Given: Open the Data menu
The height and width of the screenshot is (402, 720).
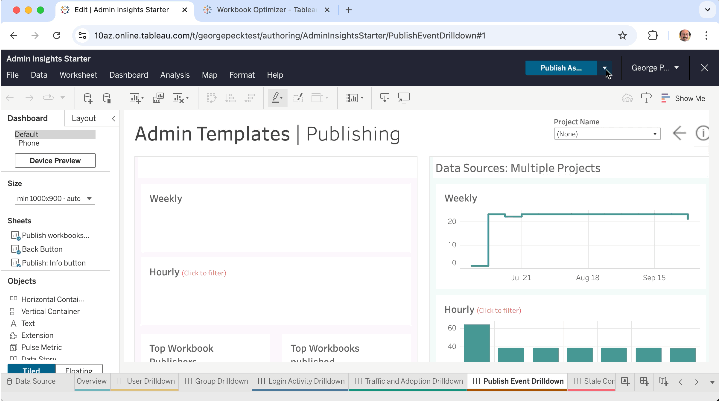Looking at the screenshot, I should [39, 75].
